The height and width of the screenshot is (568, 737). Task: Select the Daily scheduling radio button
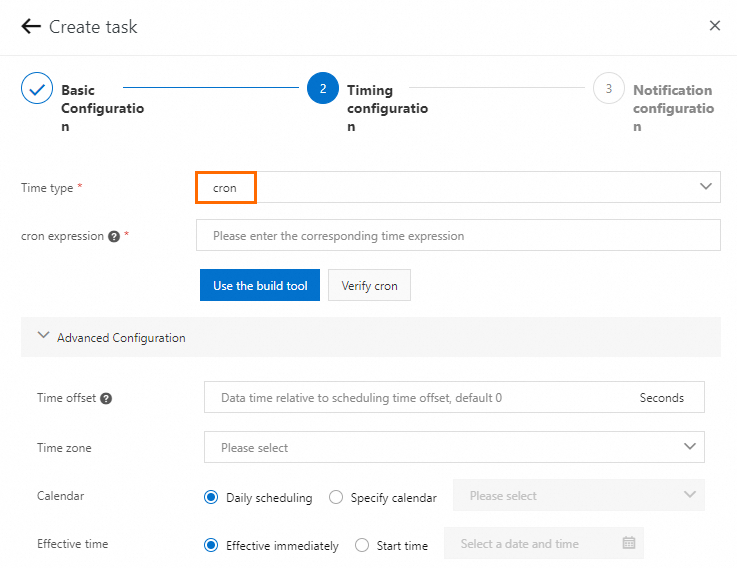point(211,497)
